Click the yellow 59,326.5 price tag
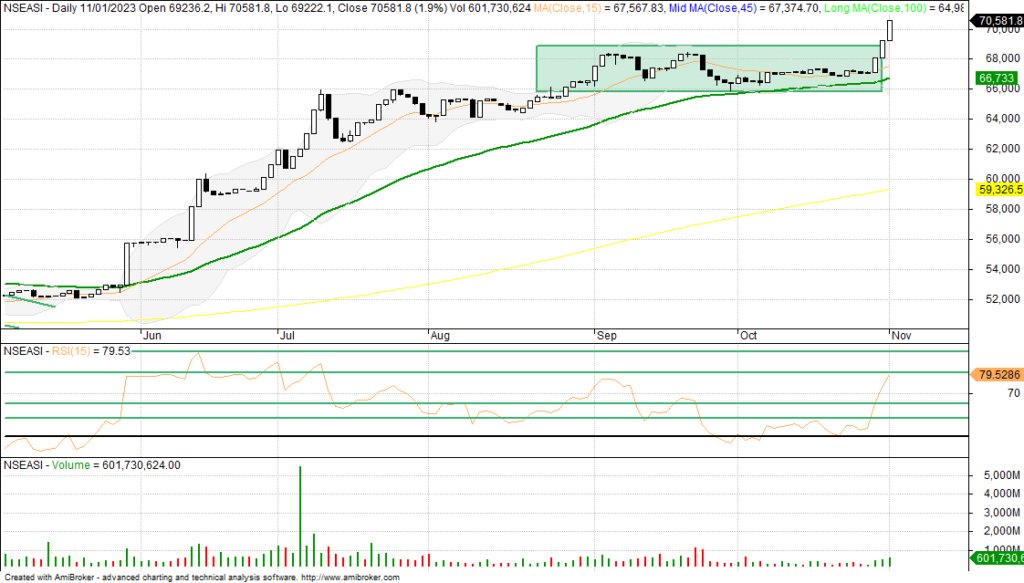Image resolution: width=1024 pixels, height=583 pixels. (x=995, y=188)
